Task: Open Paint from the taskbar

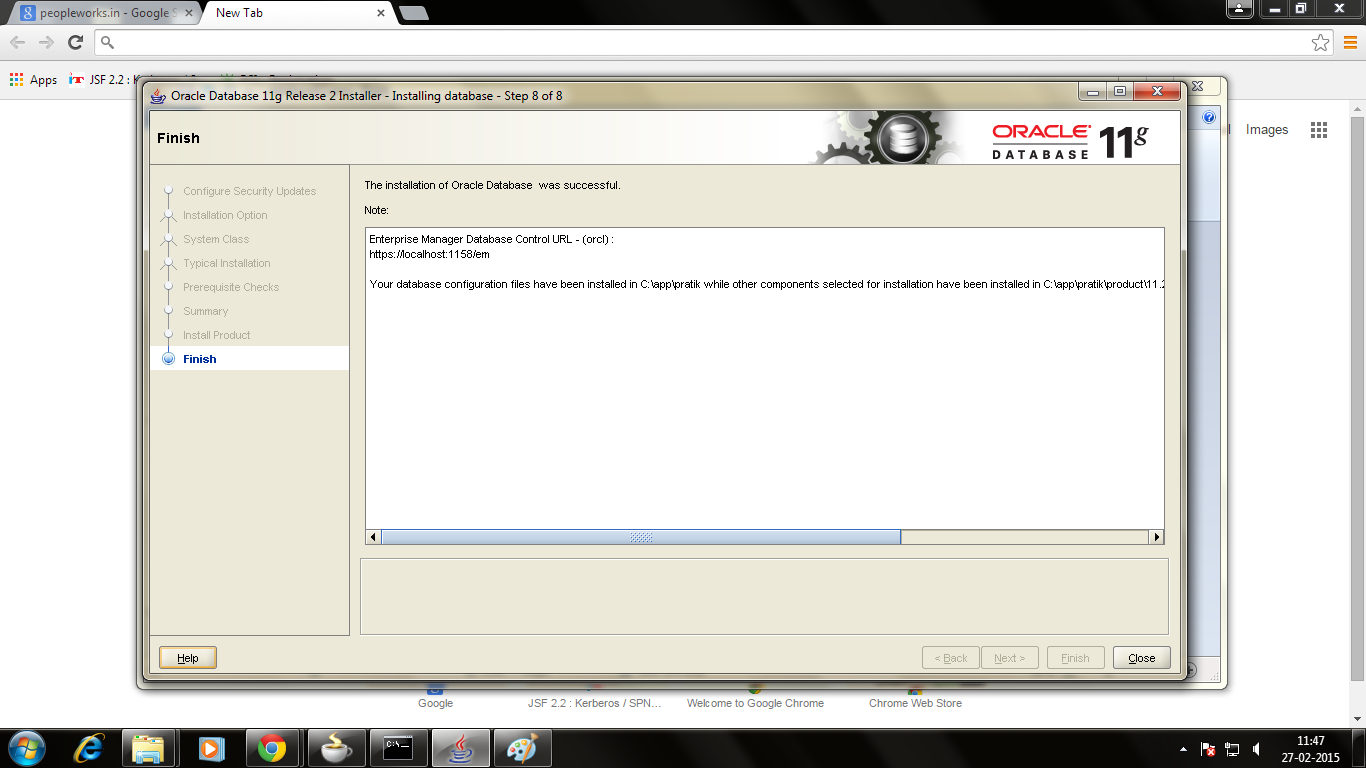Action: pos(523,748)
